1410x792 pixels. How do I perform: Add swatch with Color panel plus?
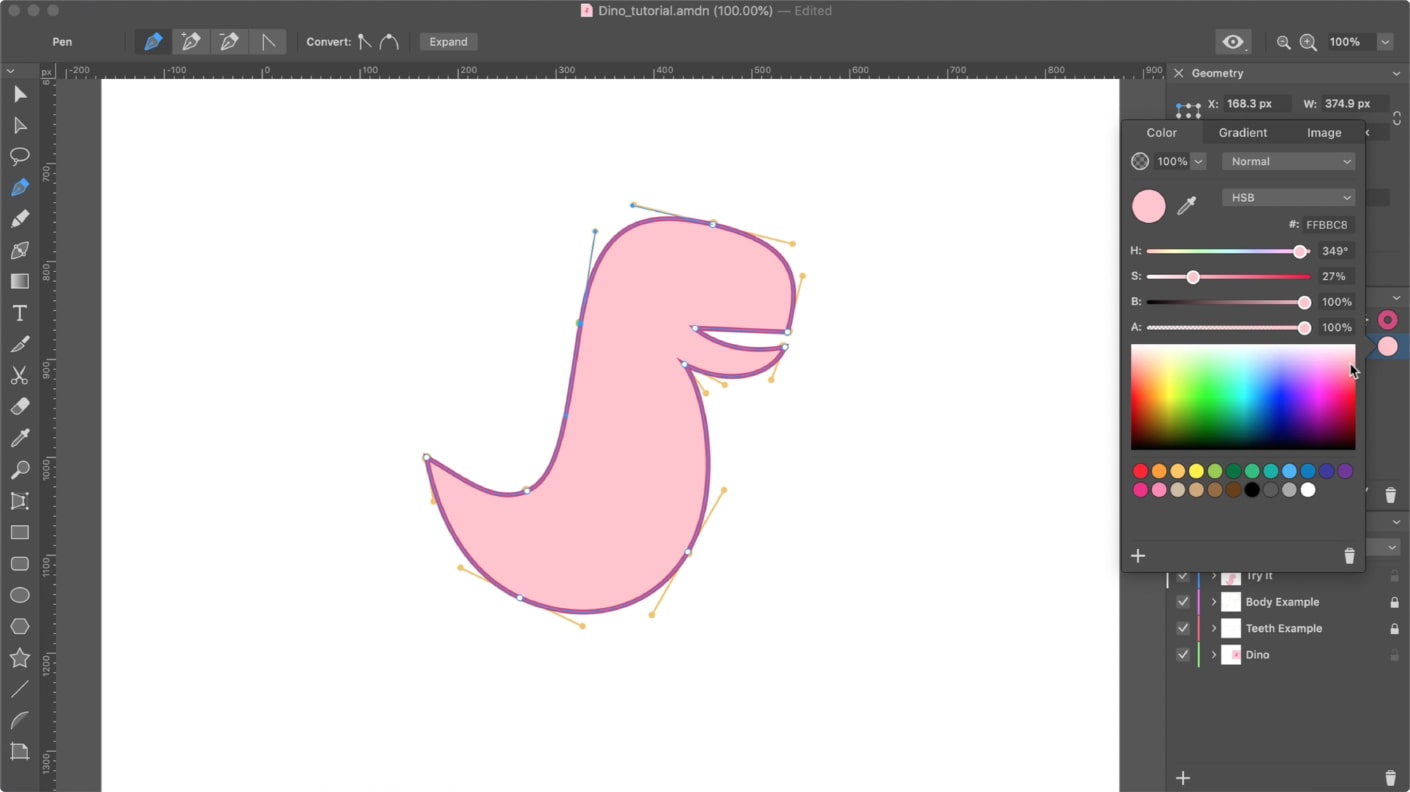pos(1138,556)
